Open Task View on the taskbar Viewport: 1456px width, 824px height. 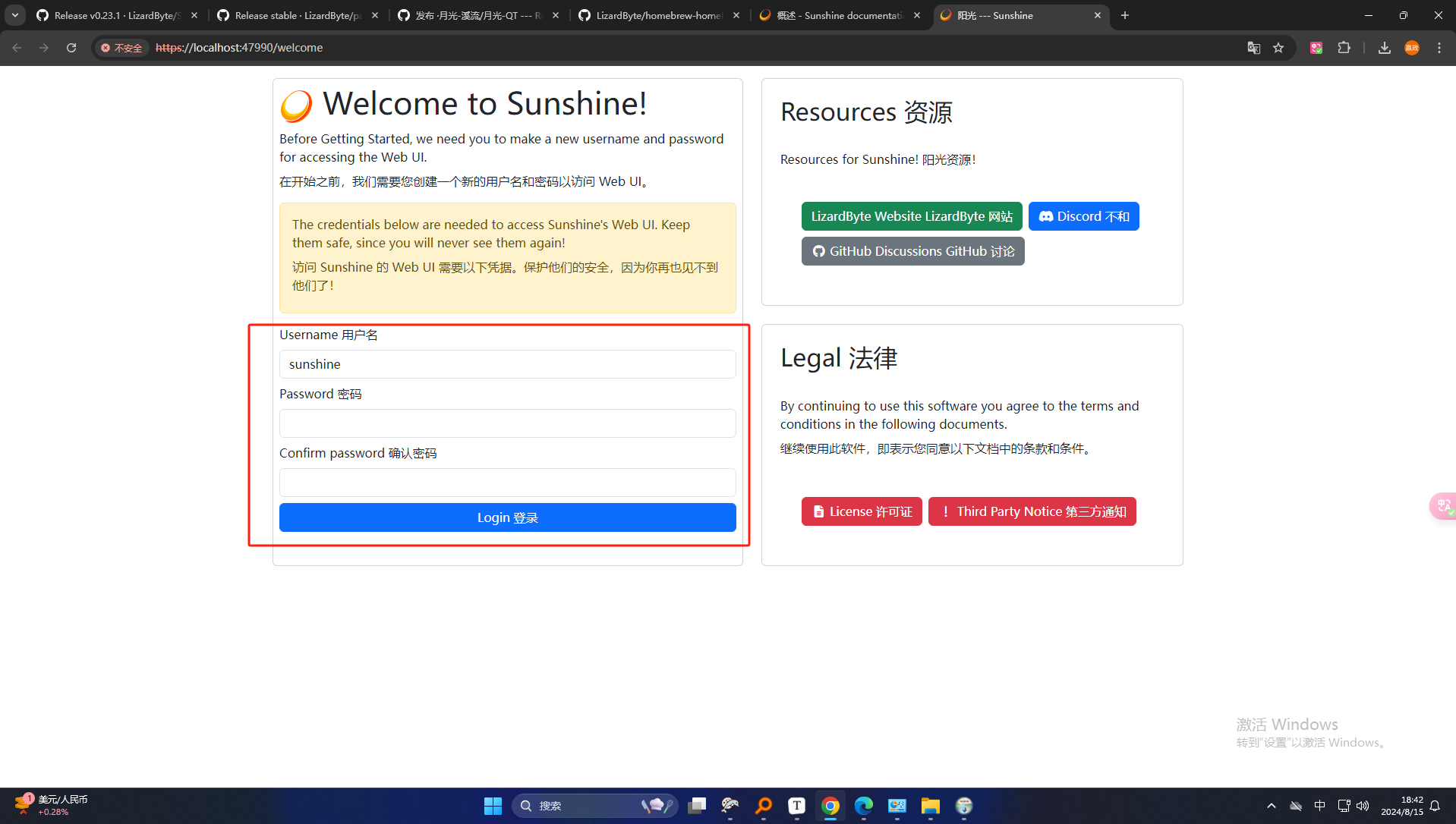click(x=697, y=806)
